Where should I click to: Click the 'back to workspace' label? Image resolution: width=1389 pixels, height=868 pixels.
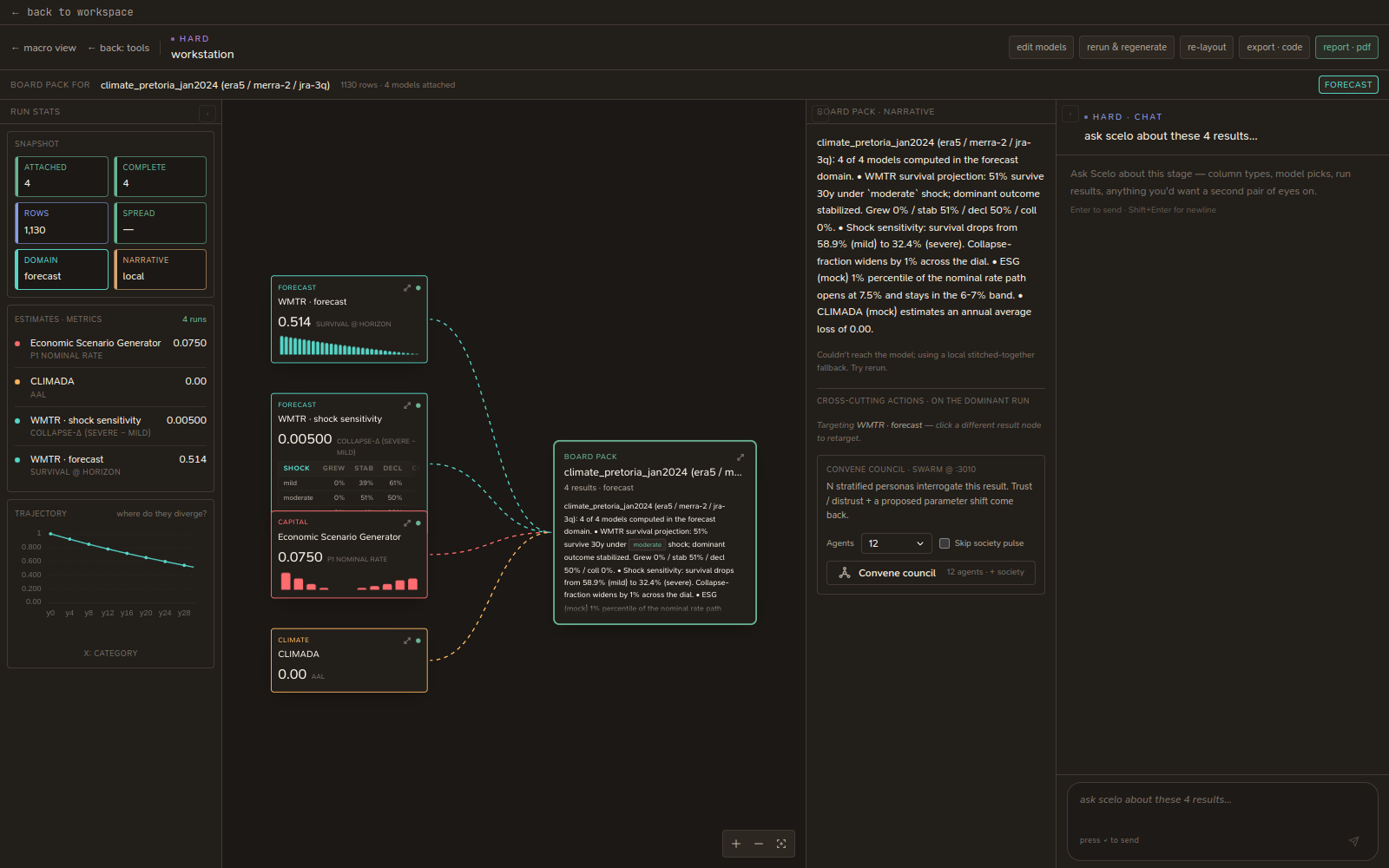coord(80,12)
